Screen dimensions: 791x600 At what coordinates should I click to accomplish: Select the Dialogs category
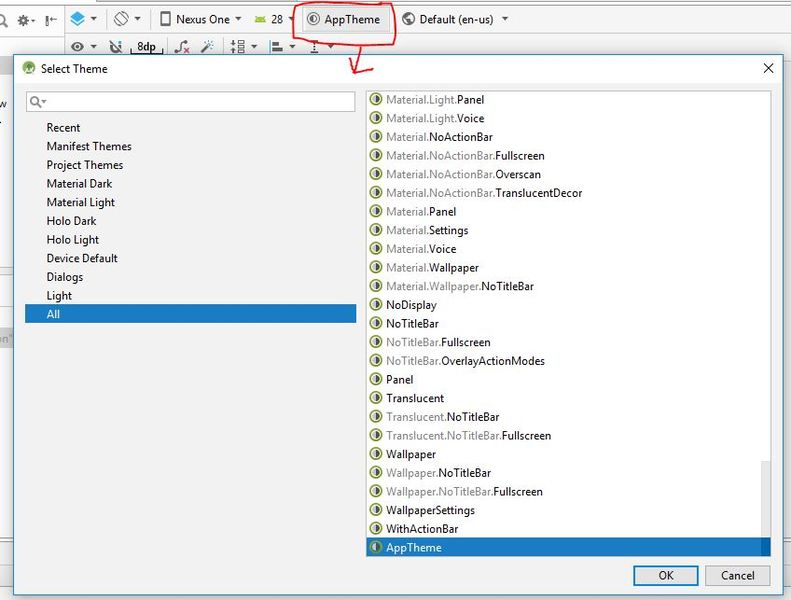(65, 277)
